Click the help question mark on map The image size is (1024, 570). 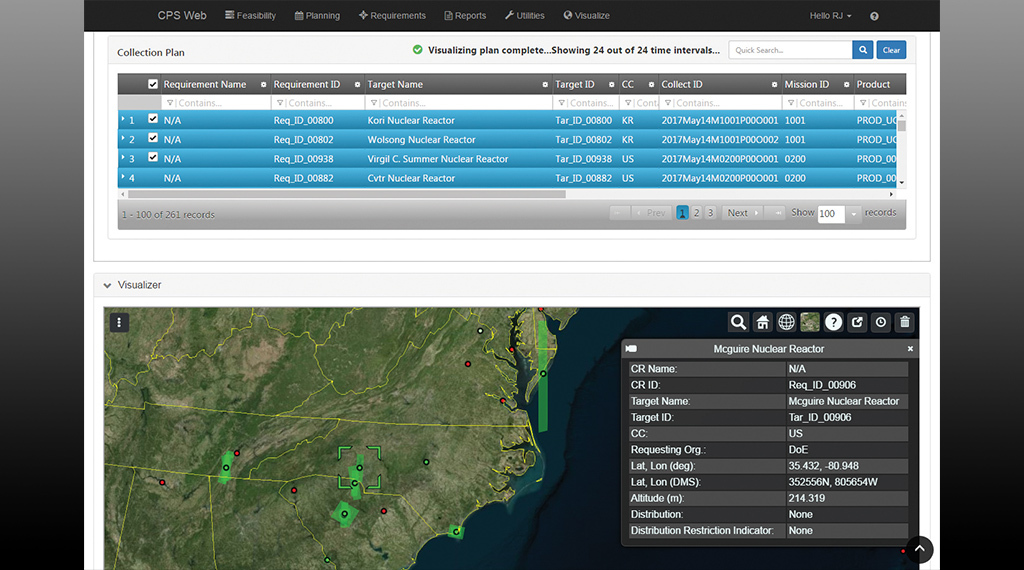coord(833,322)
